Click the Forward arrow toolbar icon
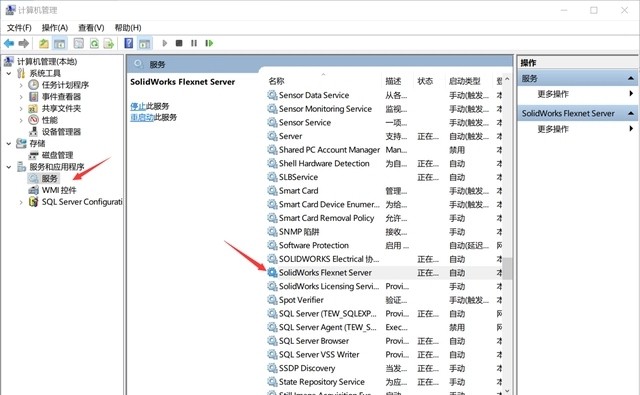 [x=24, y=43]
